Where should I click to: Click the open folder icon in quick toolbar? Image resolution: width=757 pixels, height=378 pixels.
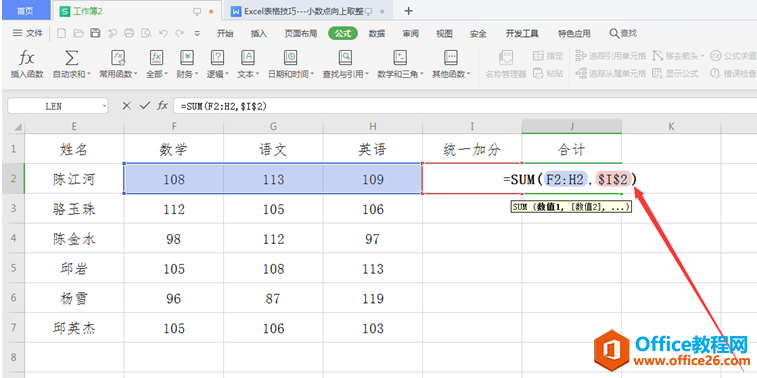[78, 33]
